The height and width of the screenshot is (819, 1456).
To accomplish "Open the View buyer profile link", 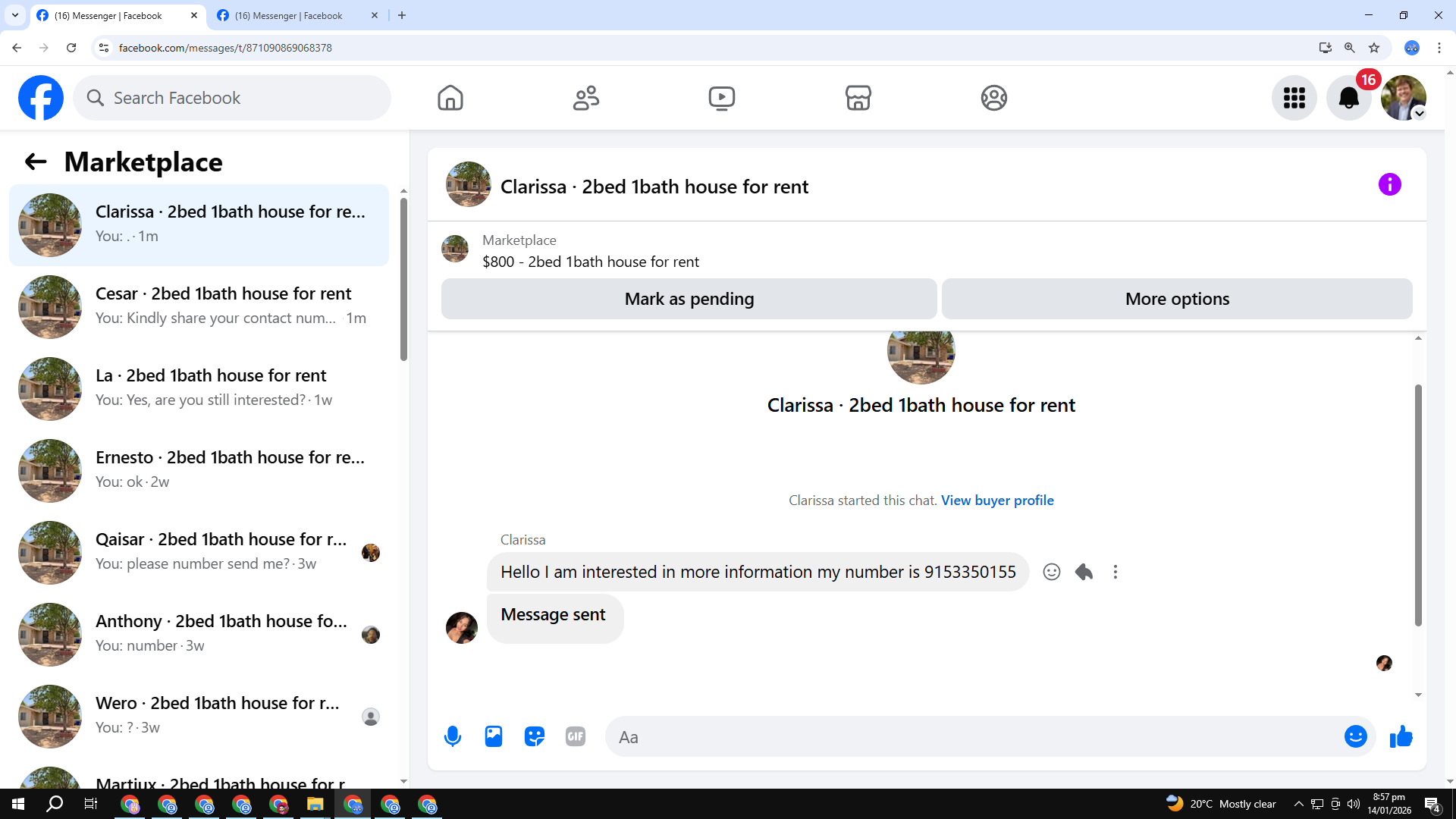I will [x=997, y=500].
